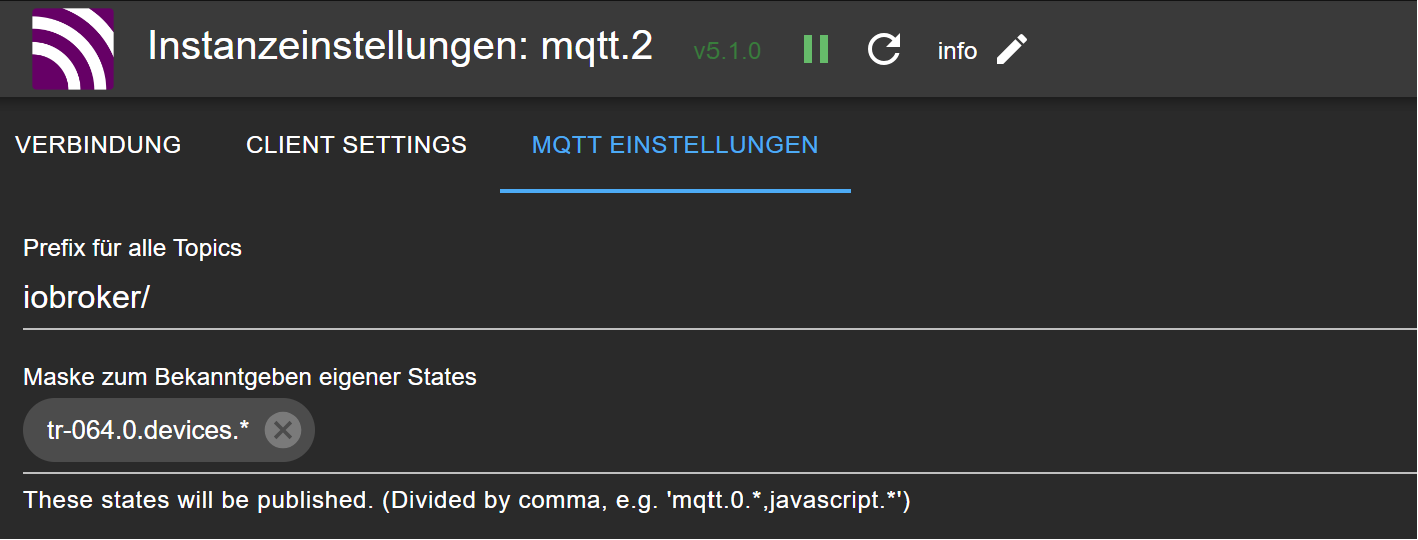Switch to the Verbindung tab
This screenshot has height=540, width=1418.
click(x=98, y=145)
